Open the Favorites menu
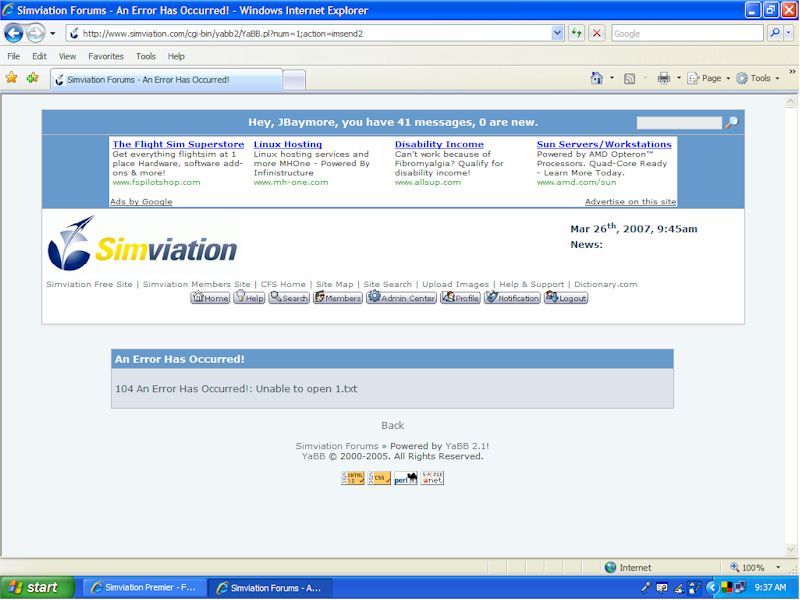 click(105, 56)
